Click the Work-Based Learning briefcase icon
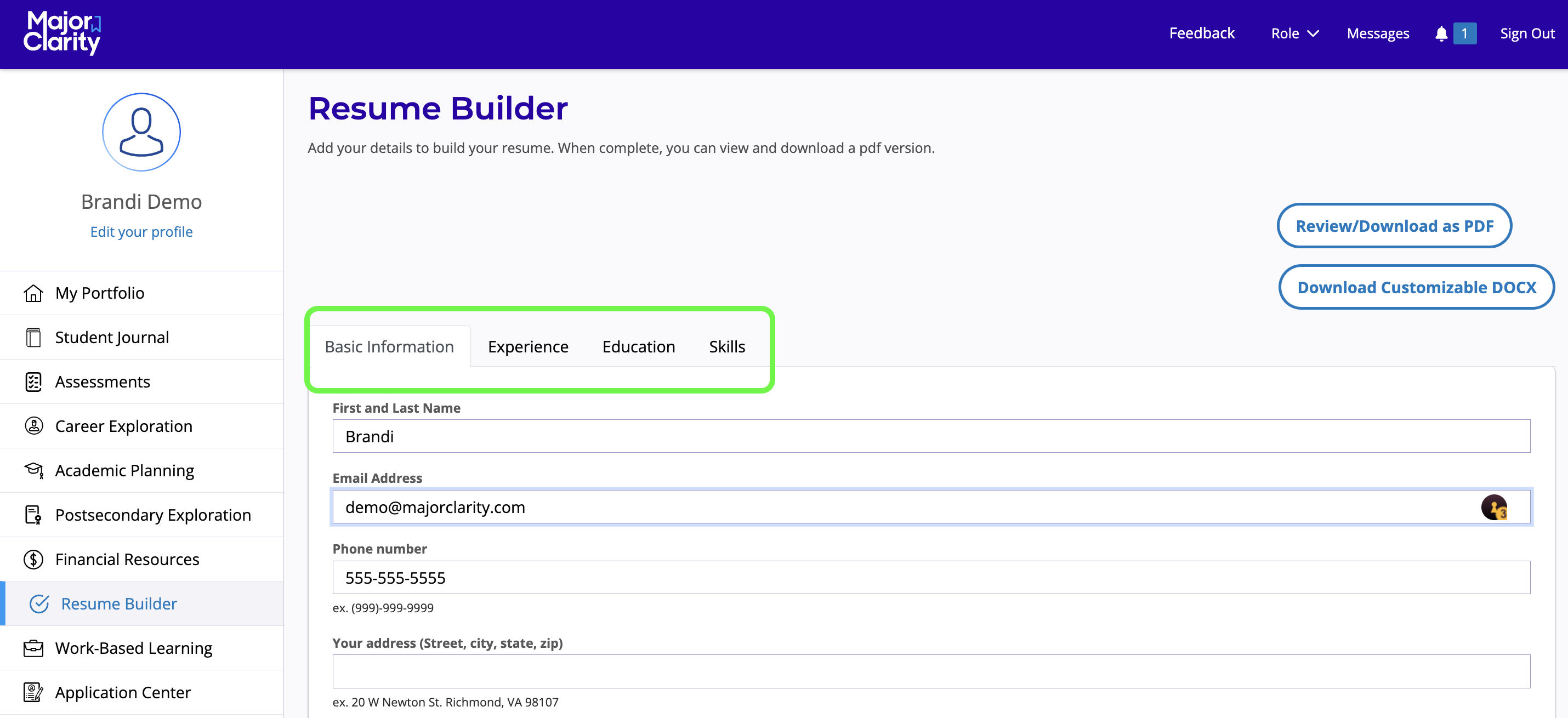The width and height of the screenshot is (1568, 718). pyautogui.click(x=33, y=648)
